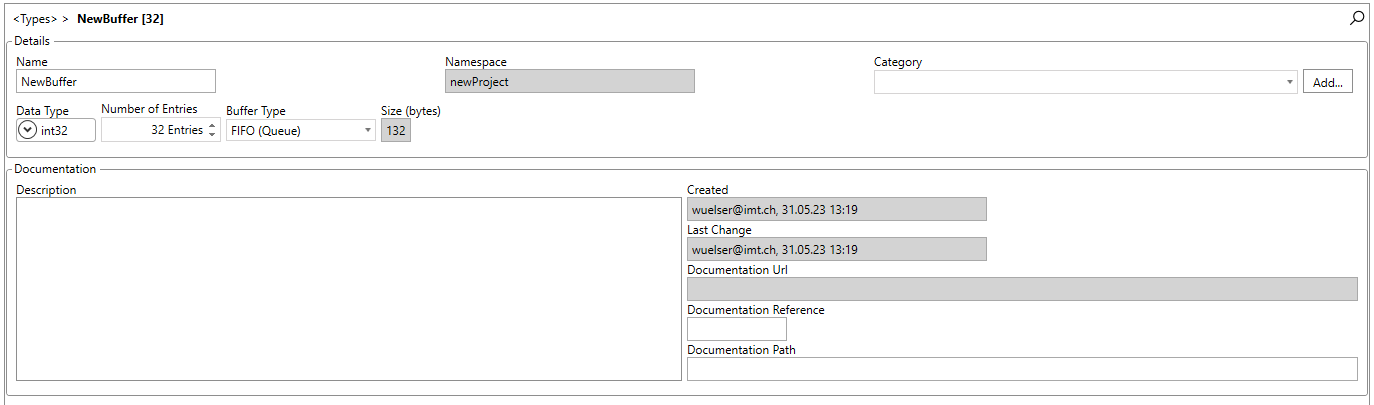Click the Documentation Url field

(1022, 289)
